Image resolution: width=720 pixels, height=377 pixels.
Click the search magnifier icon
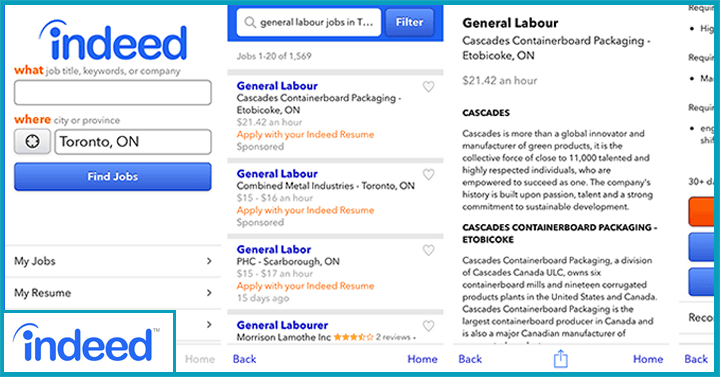click(250, 22)
